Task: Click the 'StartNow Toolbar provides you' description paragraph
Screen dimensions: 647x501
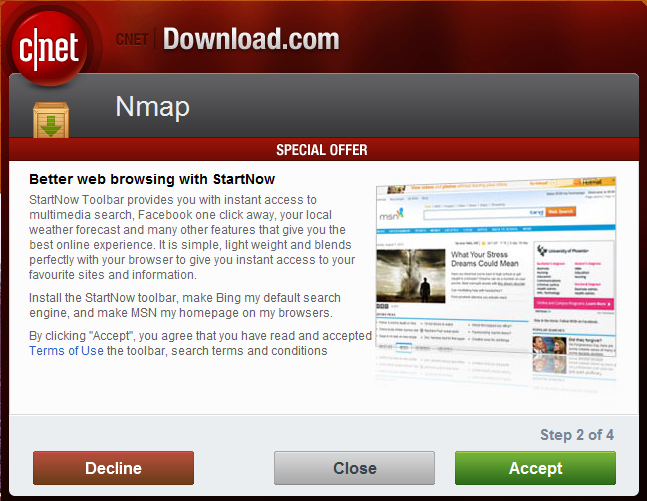Action: 192,237
